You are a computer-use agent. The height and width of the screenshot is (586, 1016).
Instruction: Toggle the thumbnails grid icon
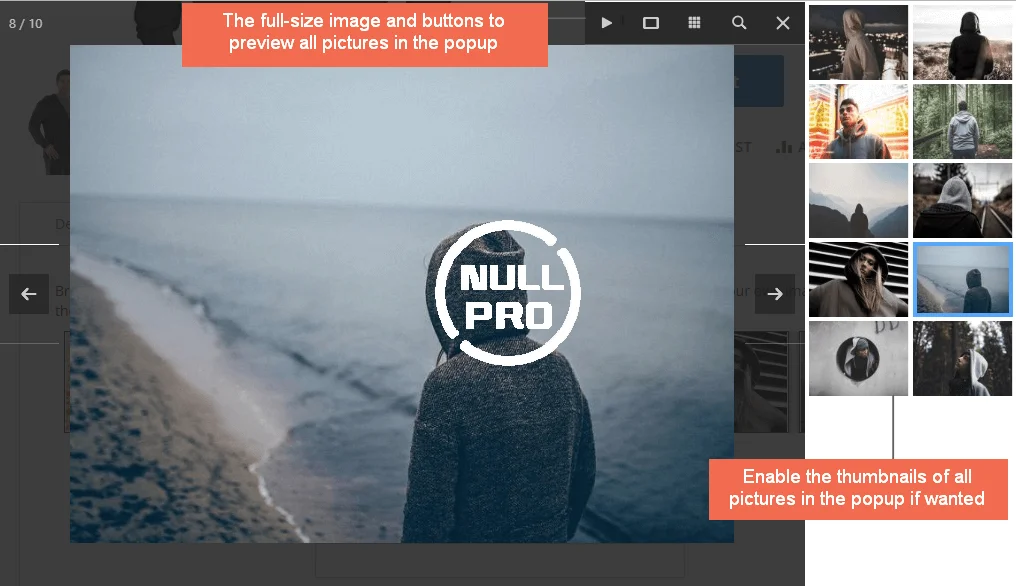(694, 23)
